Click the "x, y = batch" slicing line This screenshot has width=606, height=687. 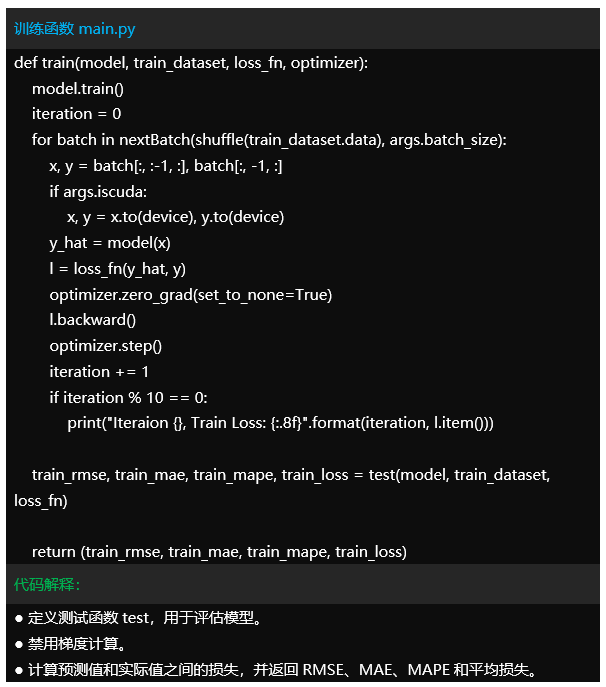166,166
